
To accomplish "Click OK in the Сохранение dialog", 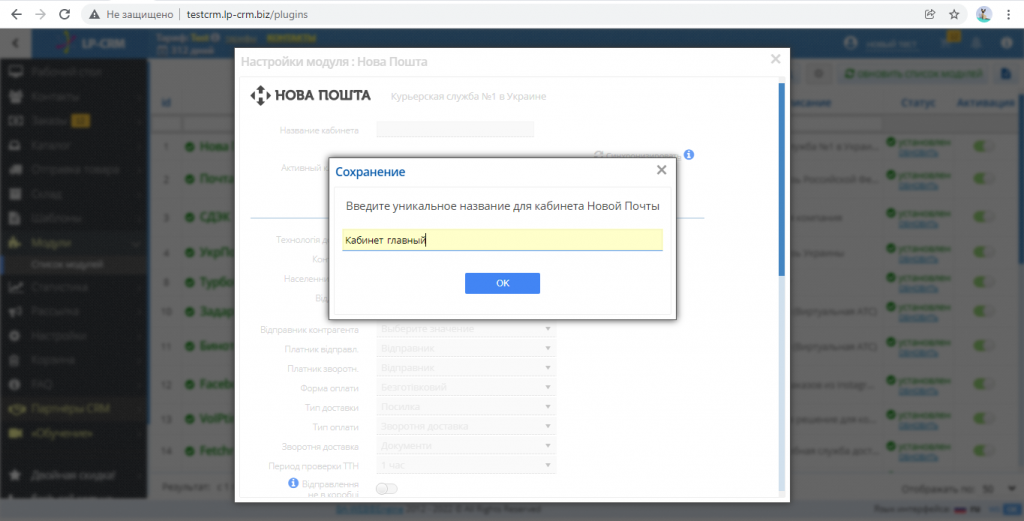I will pyautogui.click(x=502, y=283).
